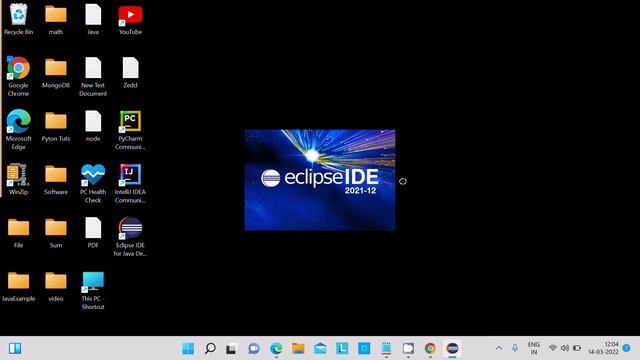640x360 pixels.
Task: Select the Zedd file icon
Action: [130, 73]
